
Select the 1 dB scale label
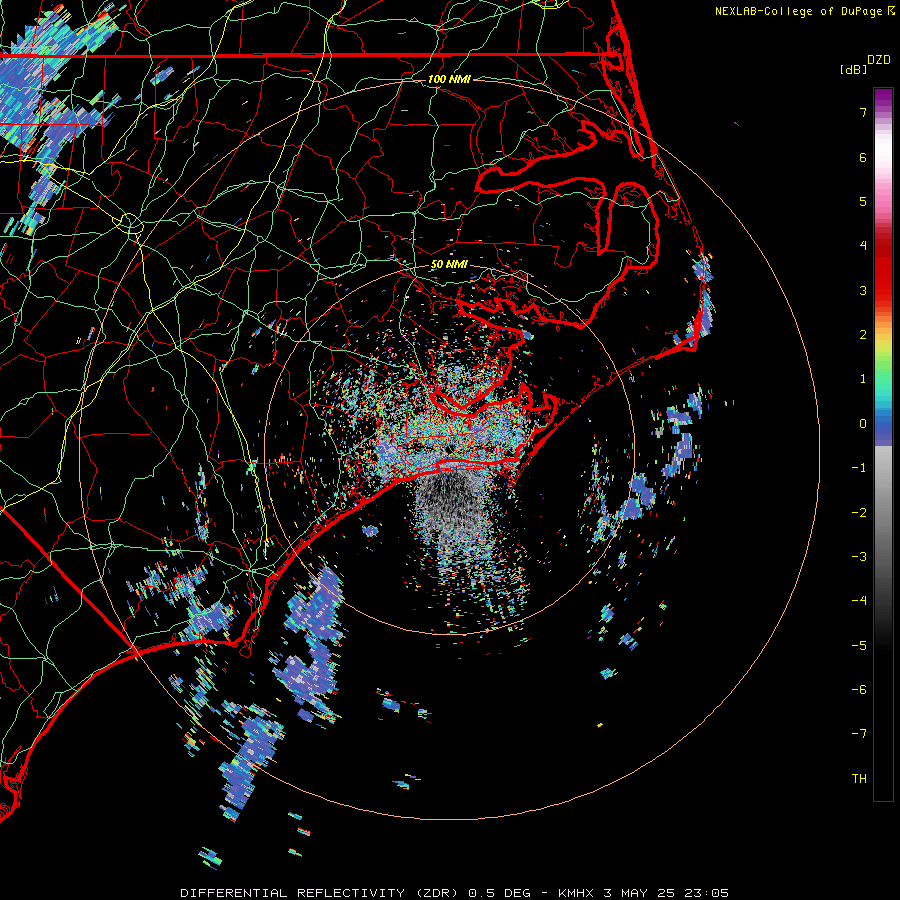pyautogui.click(x=863, y=379)
